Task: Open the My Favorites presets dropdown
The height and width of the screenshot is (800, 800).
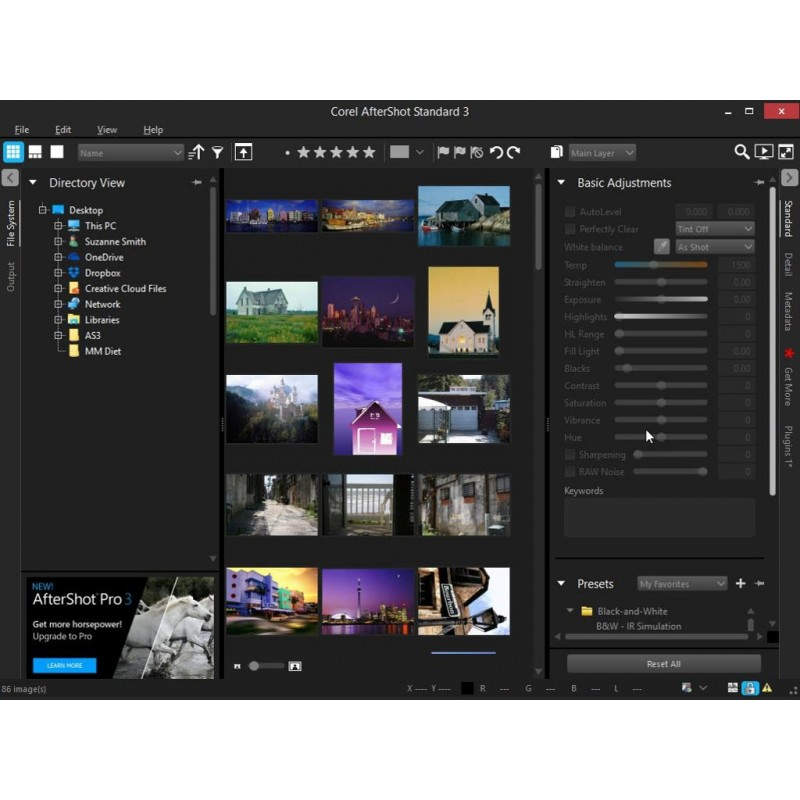Action: tap(682, 583)
